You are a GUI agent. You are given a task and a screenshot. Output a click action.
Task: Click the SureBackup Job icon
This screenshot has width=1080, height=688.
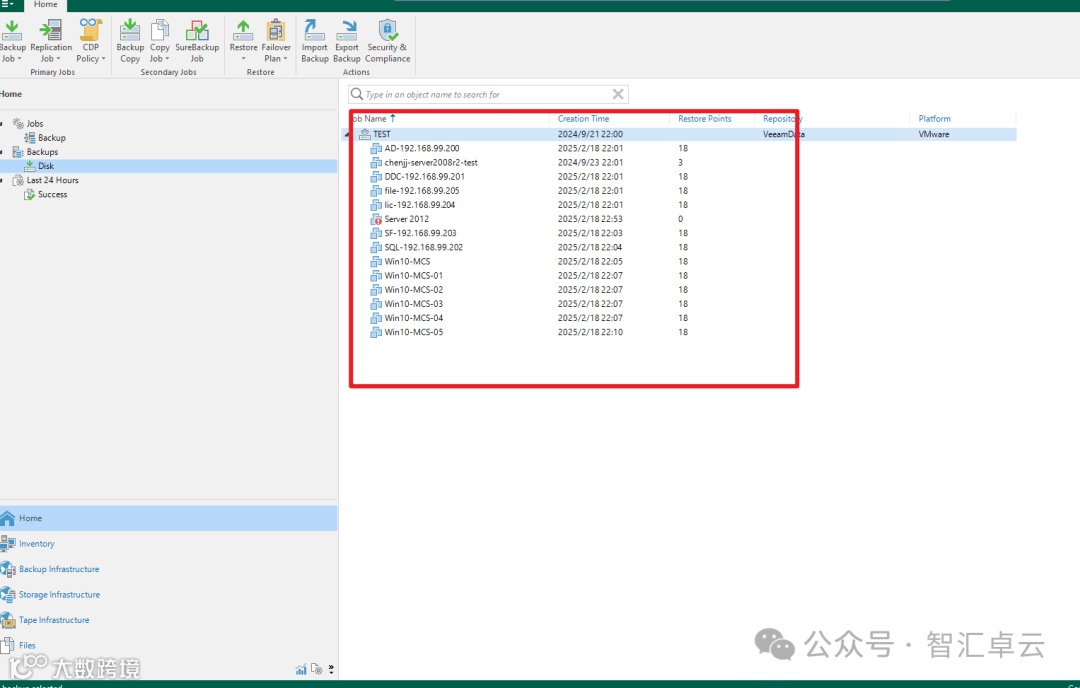(197, 30)
